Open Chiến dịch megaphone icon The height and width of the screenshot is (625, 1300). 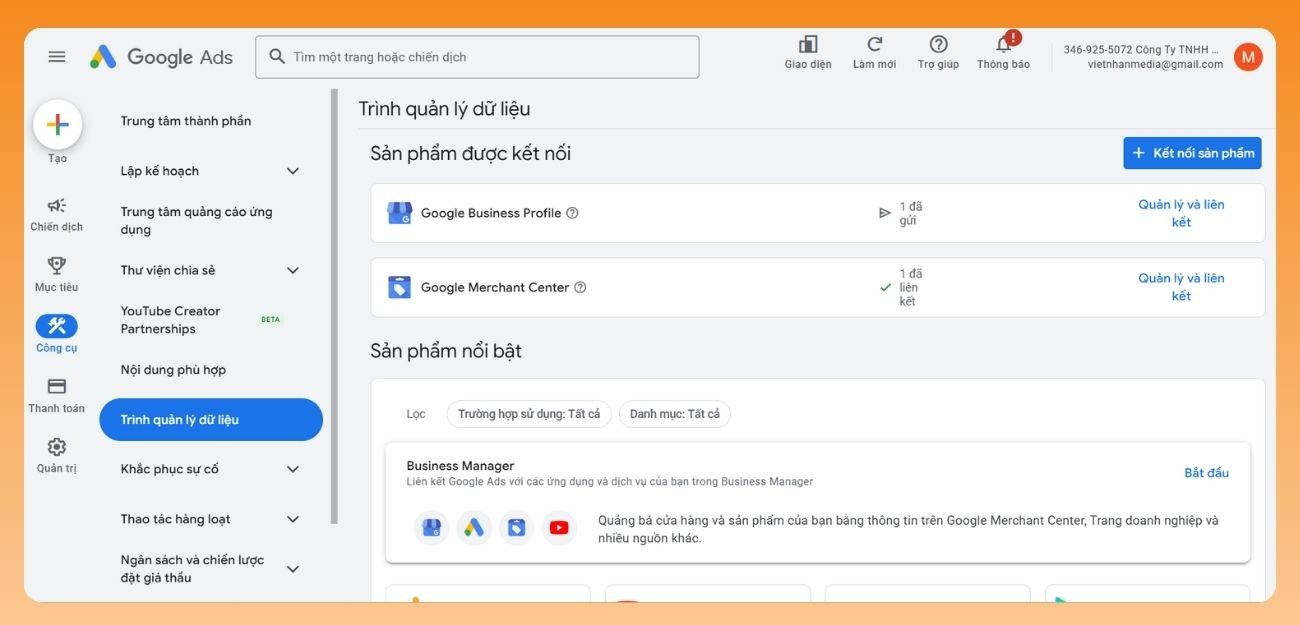pyautogui.click(x=57, y=206)
